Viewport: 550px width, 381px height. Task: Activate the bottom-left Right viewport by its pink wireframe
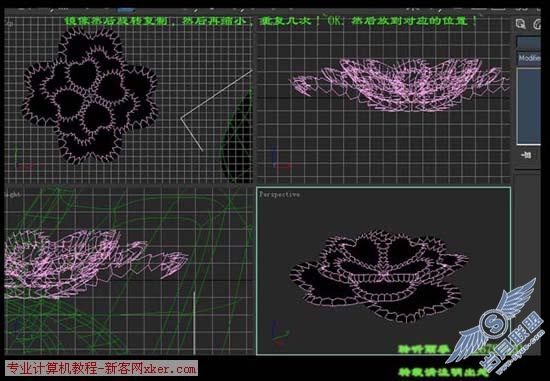tap(95, 263)
